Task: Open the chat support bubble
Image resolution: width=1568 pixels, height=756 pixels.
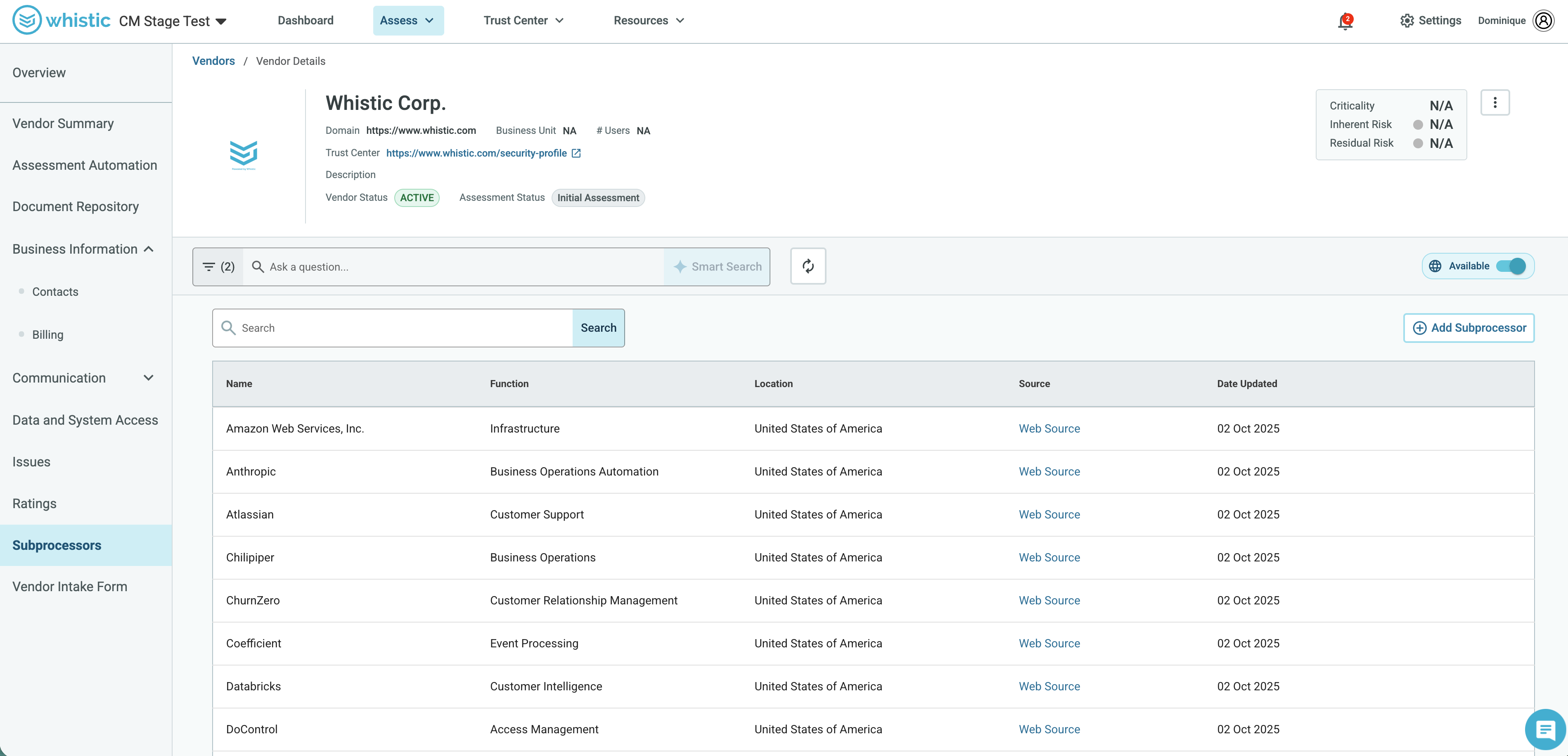Action: tap(1545, 729)
